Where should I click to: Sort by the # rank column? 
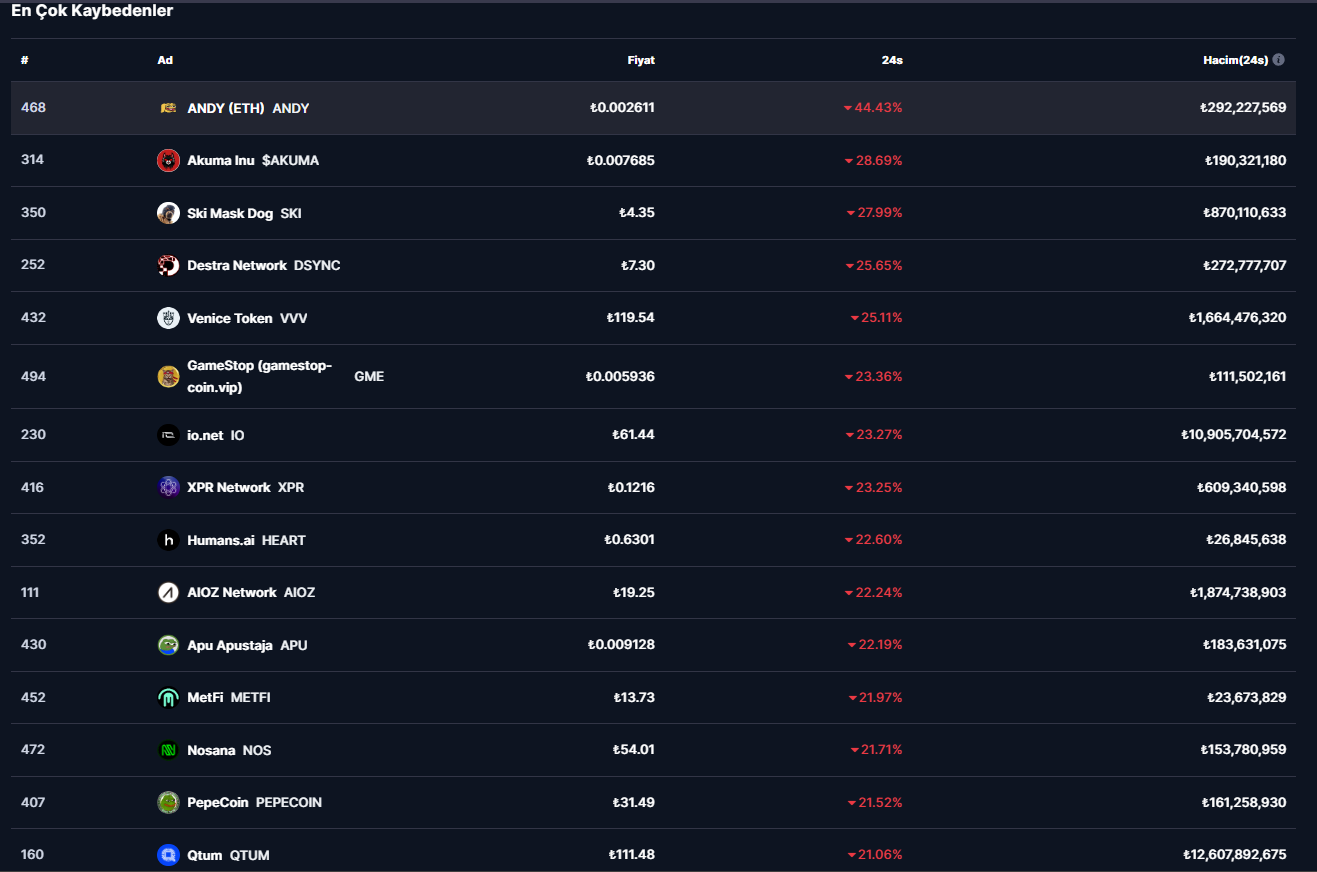pyautogui.click(x=24, y=60)
